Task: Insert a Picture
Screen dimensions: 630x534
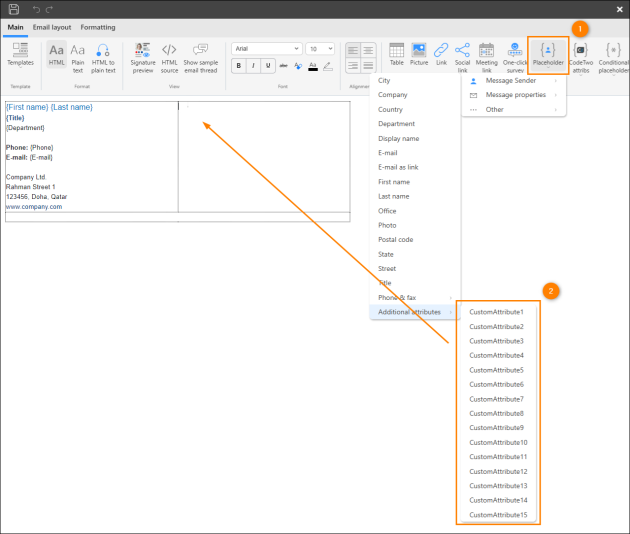Action: pyautogui.click(x=419, y=54)
